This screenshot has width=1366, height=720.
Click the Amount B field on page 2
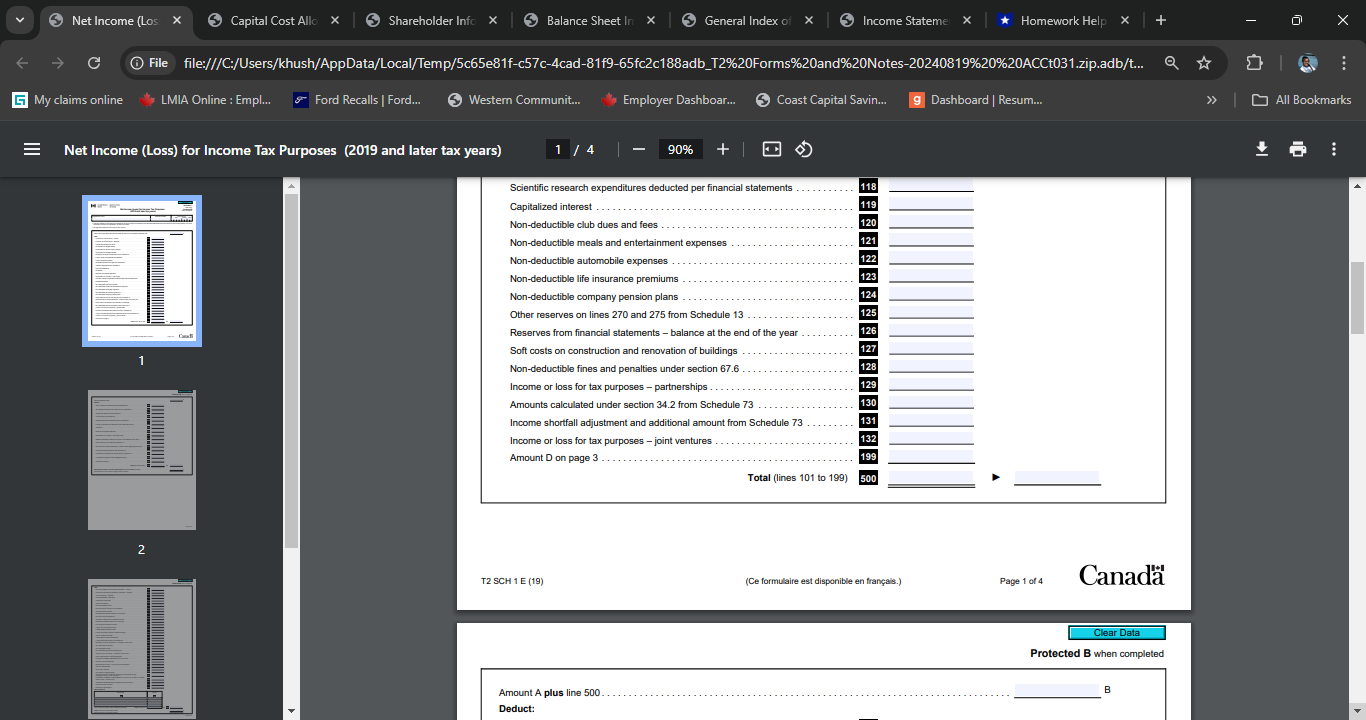tap(1057, 691)
